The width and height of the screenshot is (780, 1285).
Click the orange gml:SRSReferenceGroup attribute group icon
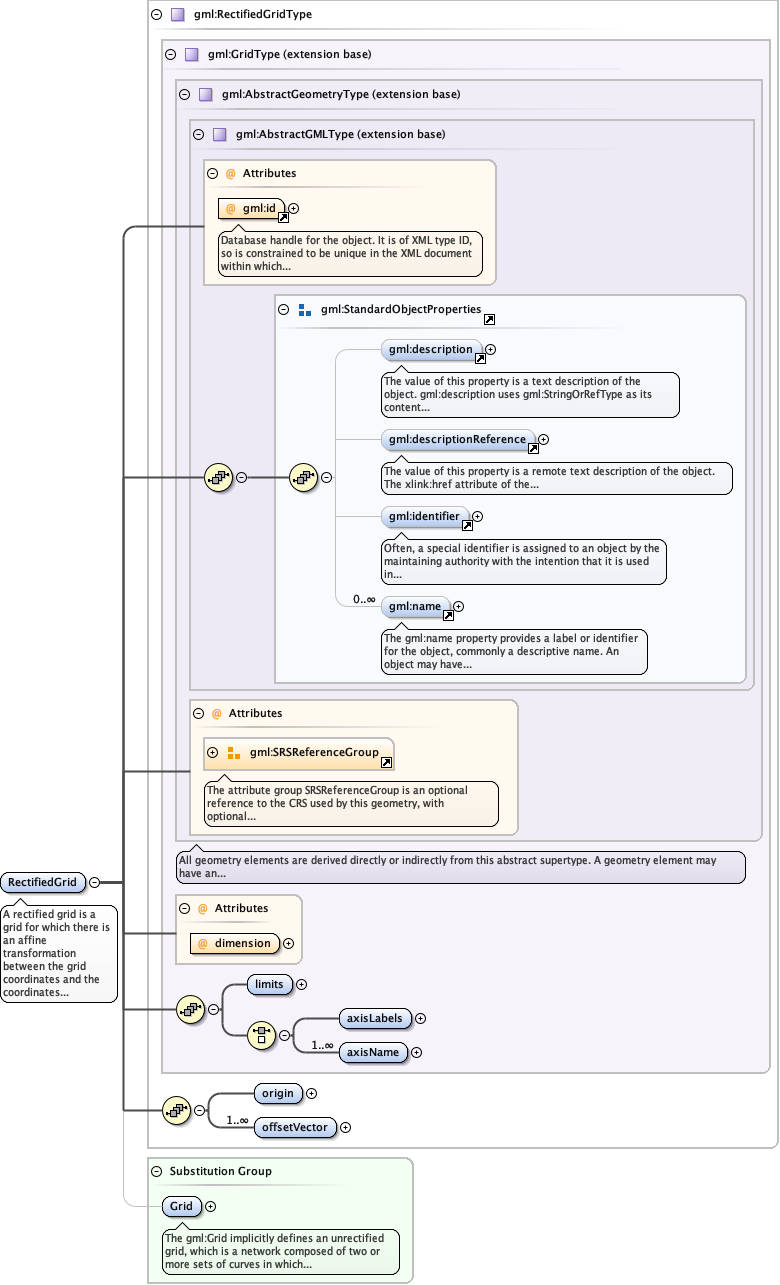point(233,753)
